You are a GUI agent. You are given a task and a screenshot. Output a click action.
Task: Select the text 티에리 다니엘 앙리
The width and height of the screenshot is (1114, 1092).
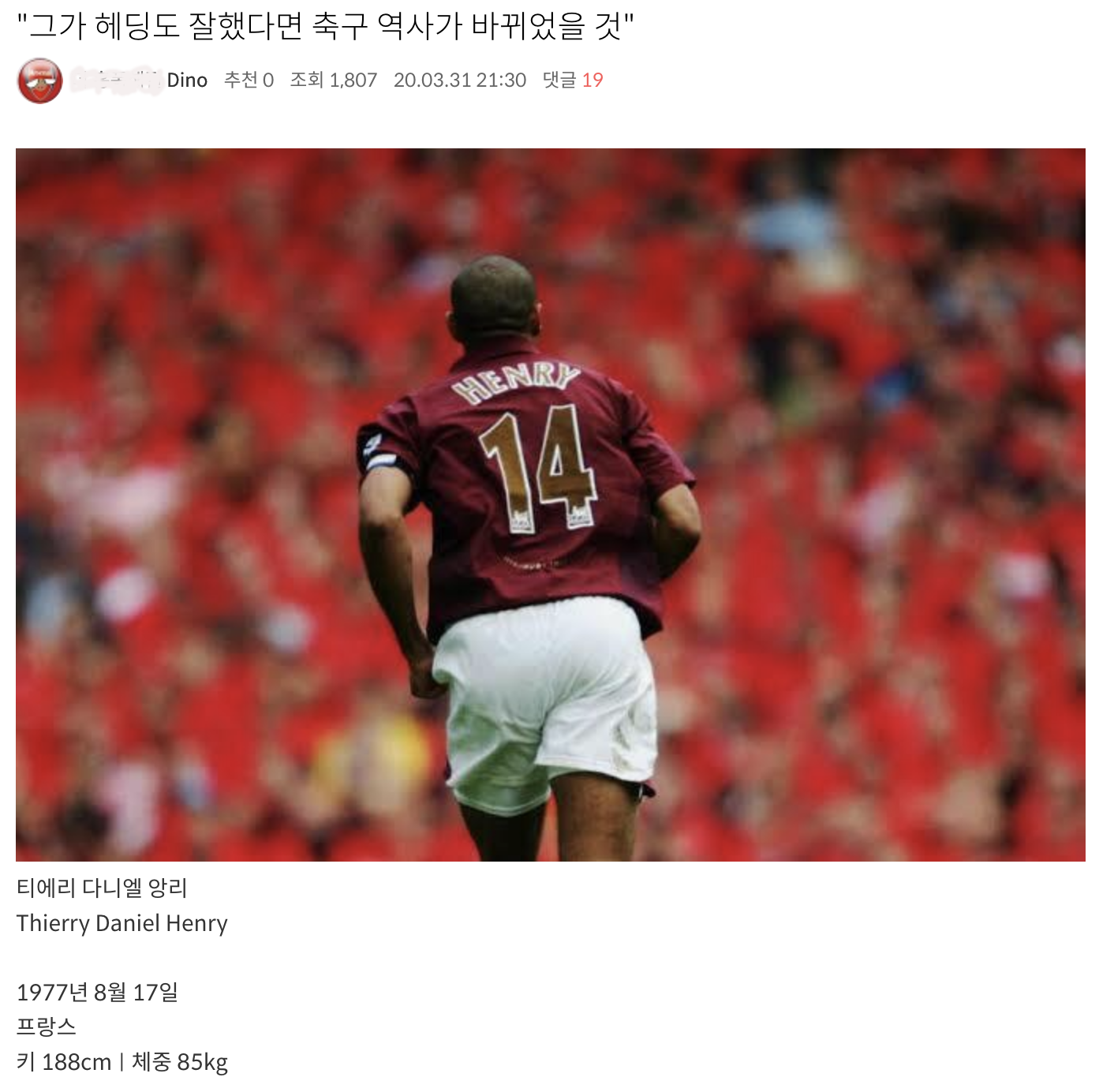coord(102,888)
